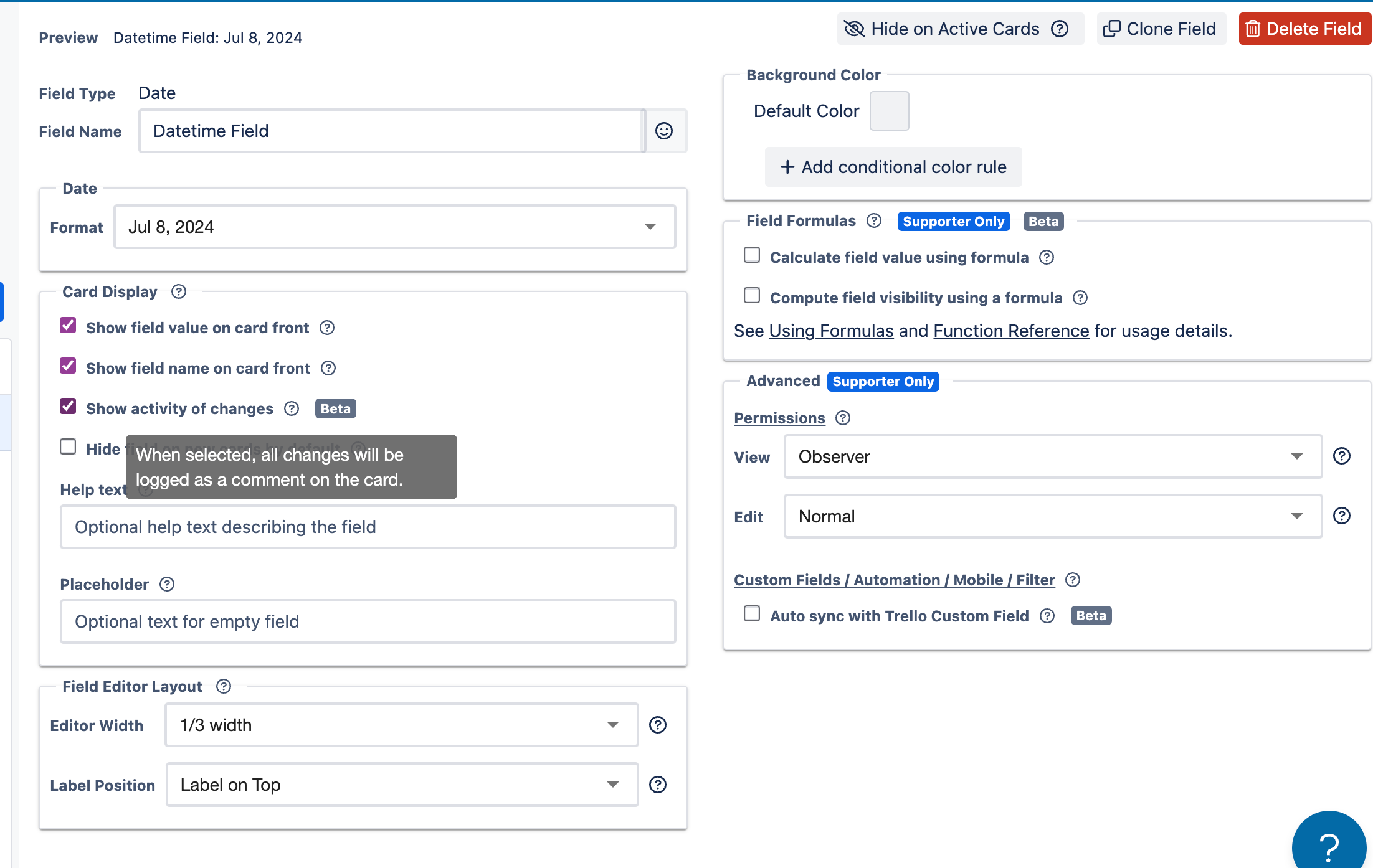
Task: Open the date Format dropdown
Action: 394,227
